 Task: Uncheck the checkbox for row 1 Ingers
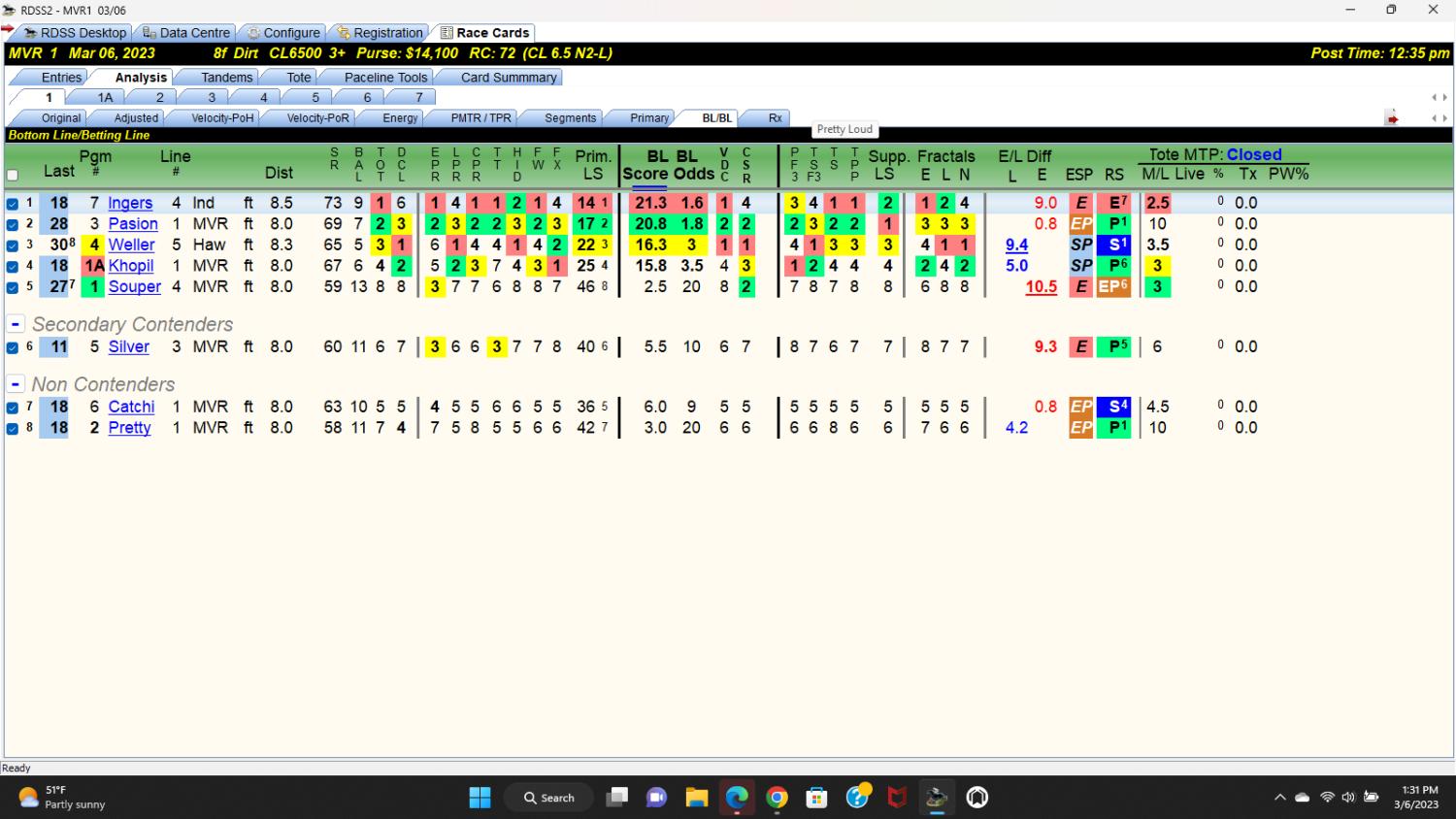(13, 204)
